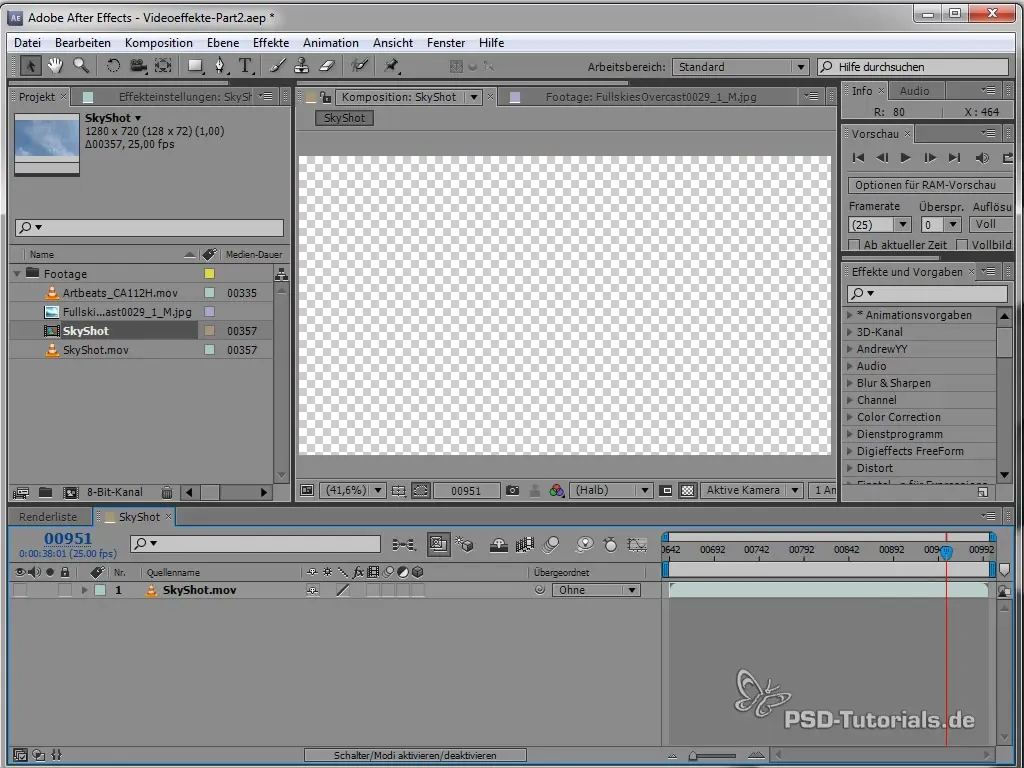Screen dimensions: 1024x768
Task: Open the color channel display icon
Action: click(x=556, y=490)
